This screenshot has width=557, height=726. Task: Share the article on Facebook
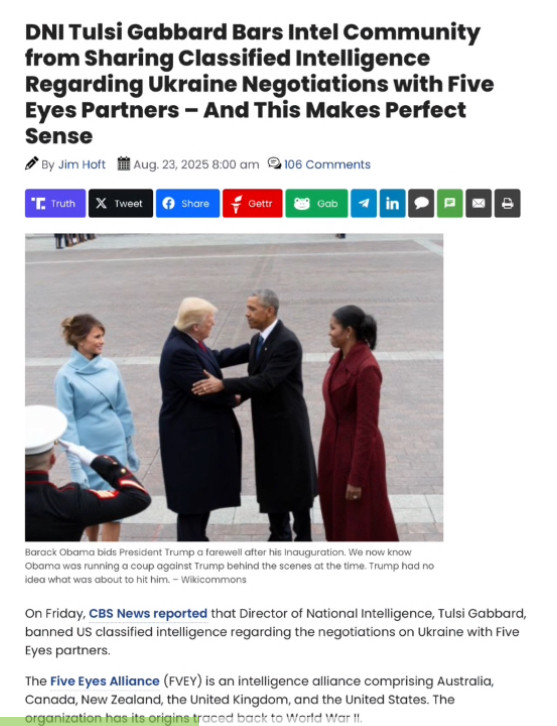click(x=188, y=203)
